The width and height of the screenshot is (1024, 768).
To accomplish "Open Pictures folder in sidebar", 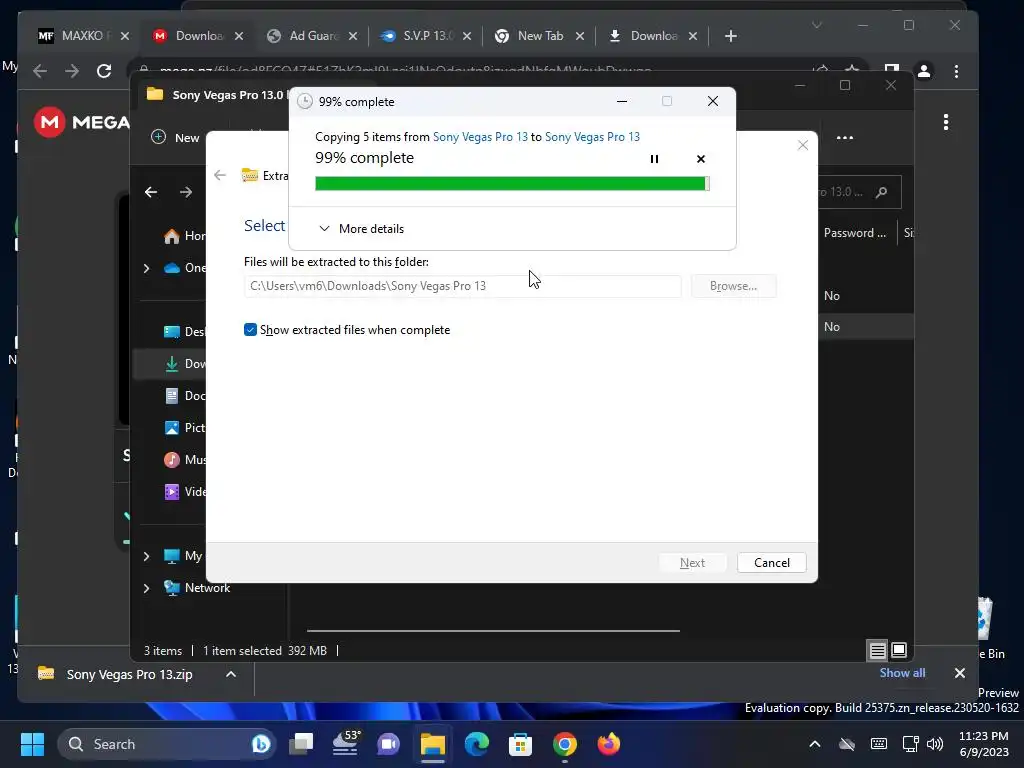I will [x=184, y=428].
